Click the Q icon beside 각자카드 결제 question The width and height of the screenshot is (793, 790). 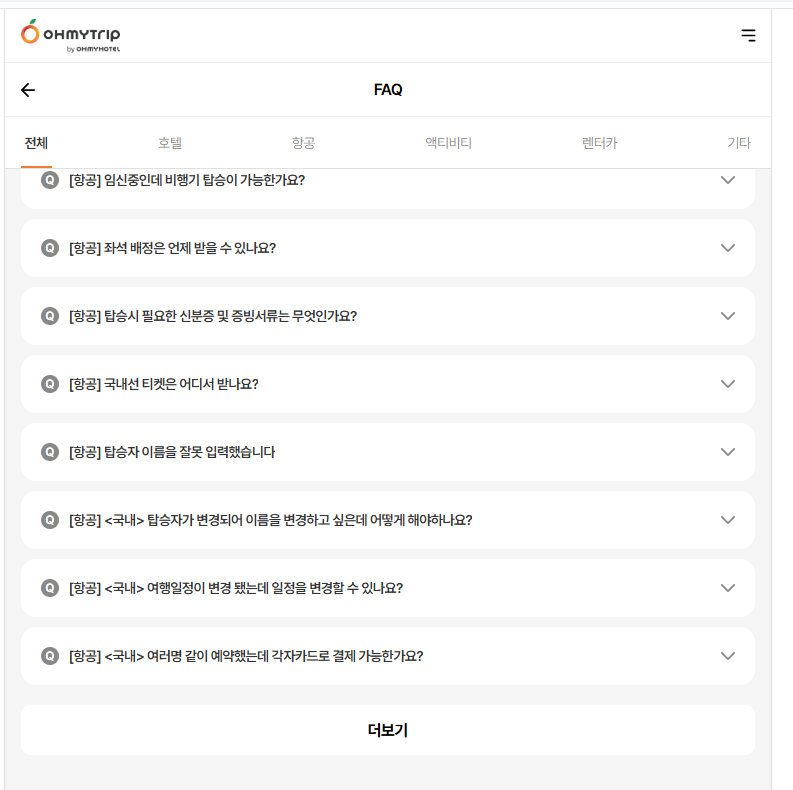click(50, 656)
